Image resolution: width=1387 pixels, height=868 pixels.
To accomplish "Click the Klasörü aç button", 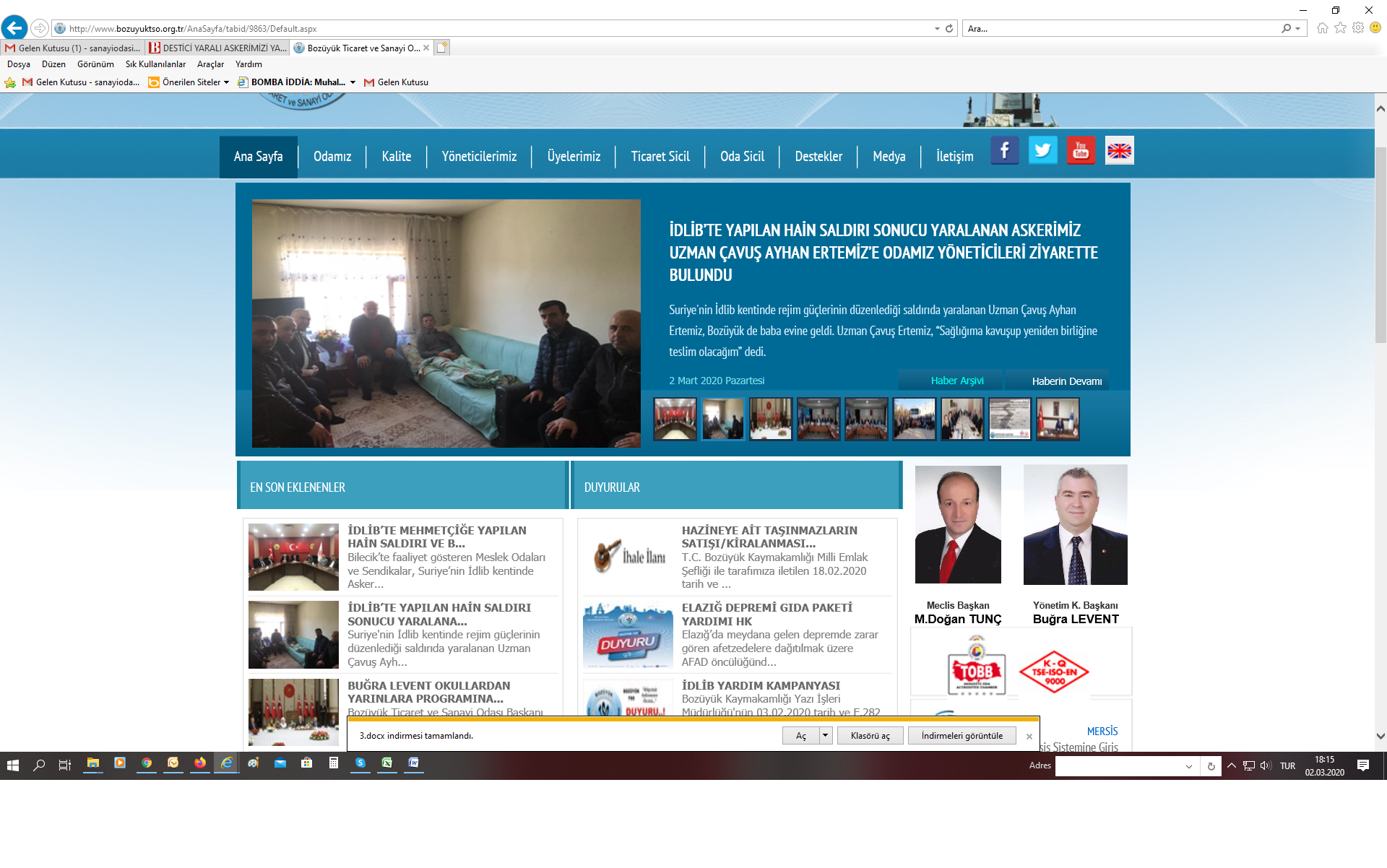I will pos(870,736).
